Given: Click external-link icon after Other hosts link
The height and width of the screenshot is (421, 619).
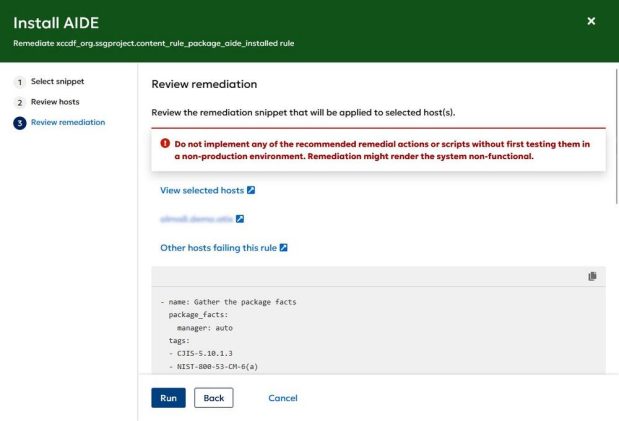Looking at the screenshot, I should click(x=285, y=246).
